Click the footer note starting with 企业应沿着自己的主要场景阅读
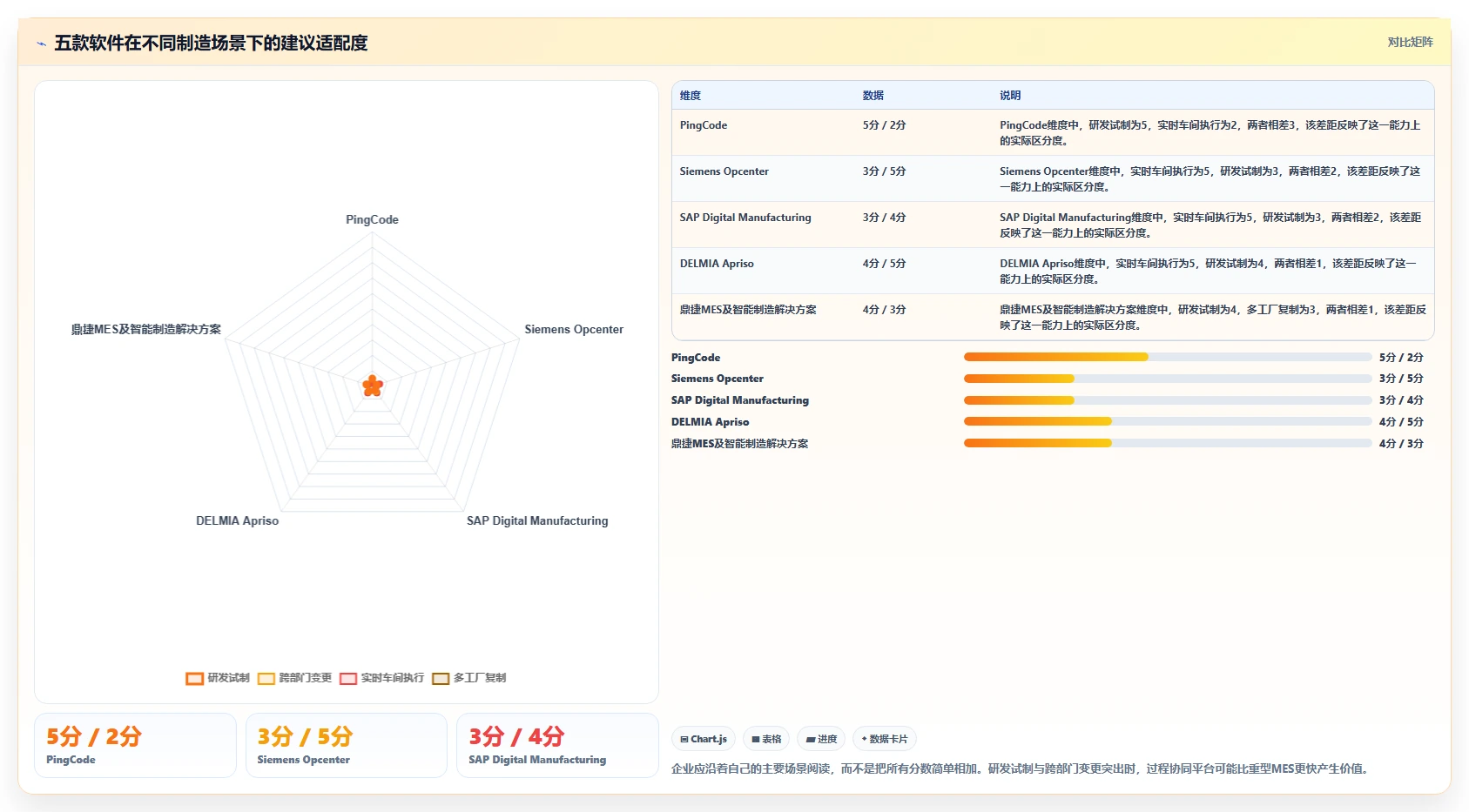 click(1021, 768)
